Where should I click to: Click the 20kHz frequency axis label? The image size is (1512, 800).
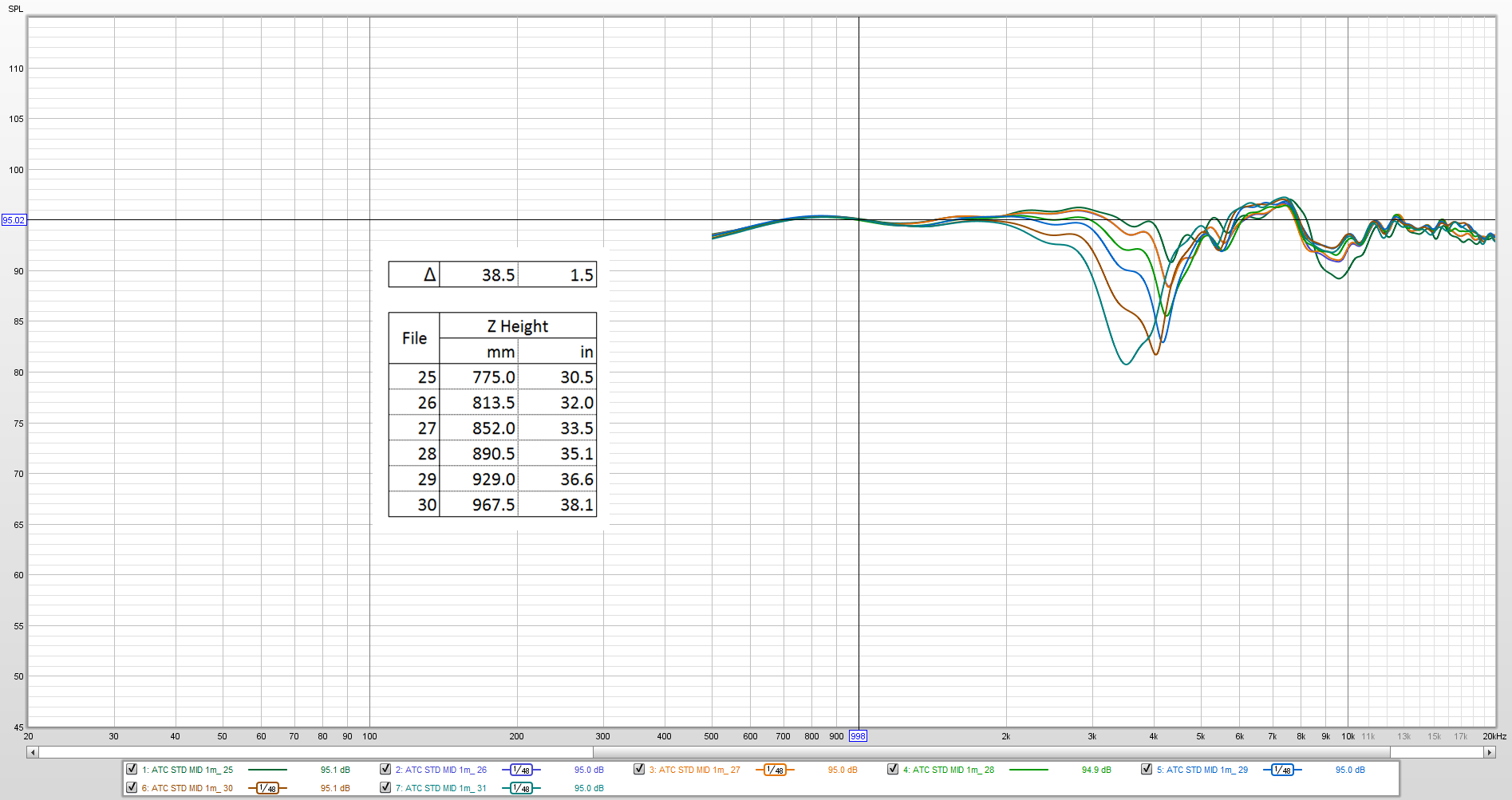point(1494,736)
